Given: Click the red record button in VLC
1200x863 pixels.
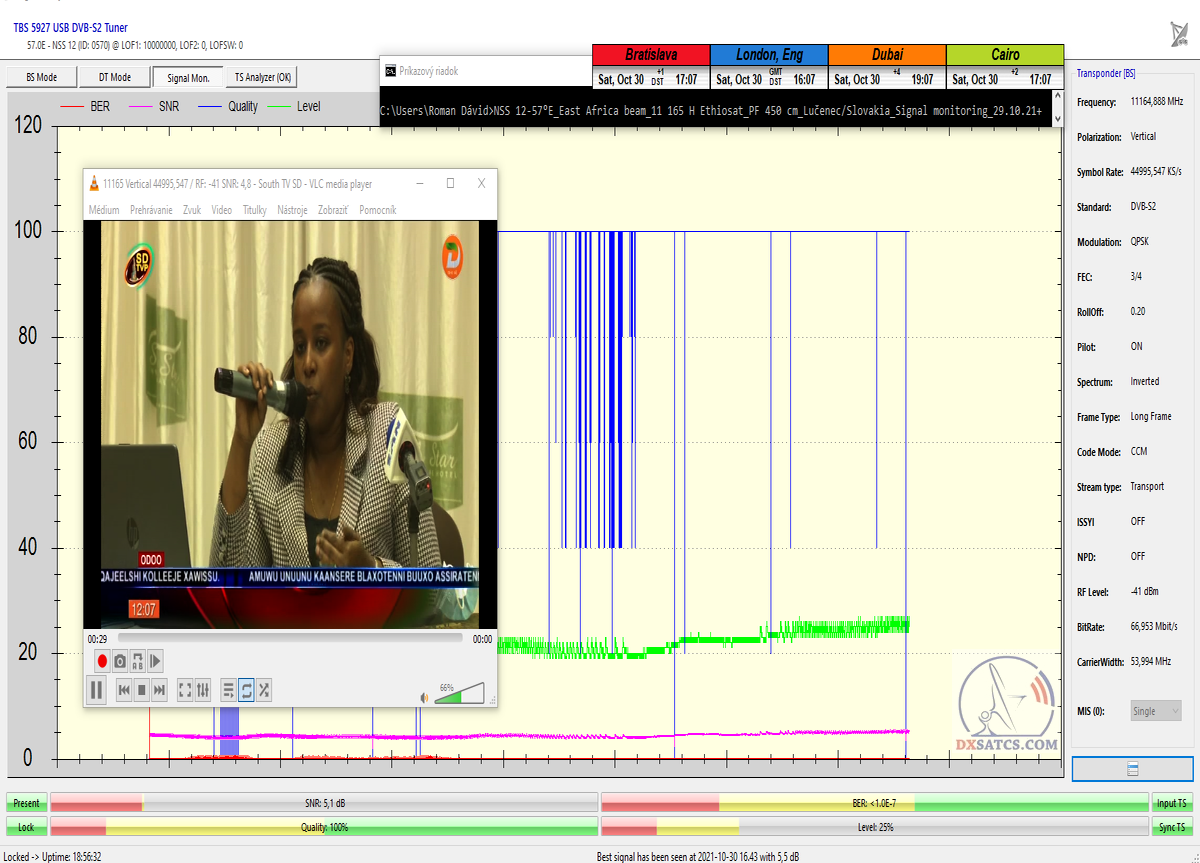Looking at the screenshot, I should coord(102,661).
